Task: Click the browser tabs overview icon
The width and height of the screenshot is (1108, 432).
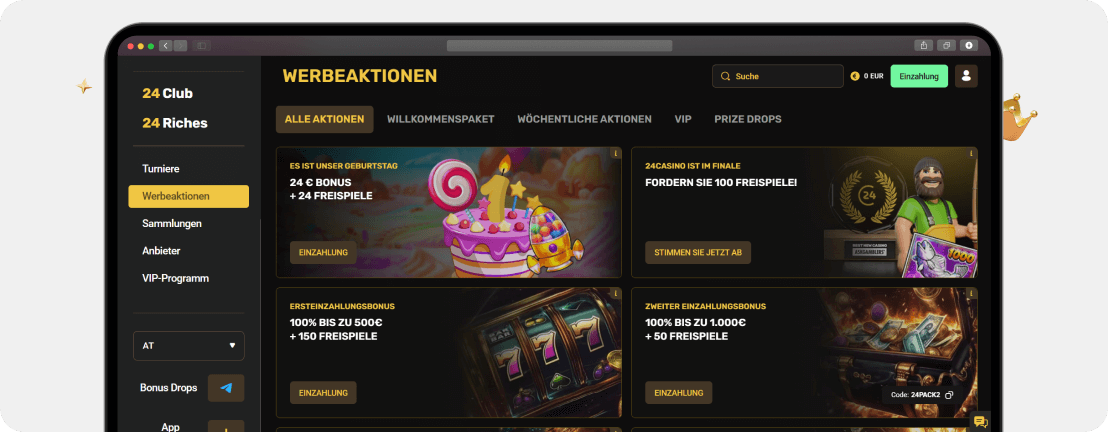Action: (946, 45)
